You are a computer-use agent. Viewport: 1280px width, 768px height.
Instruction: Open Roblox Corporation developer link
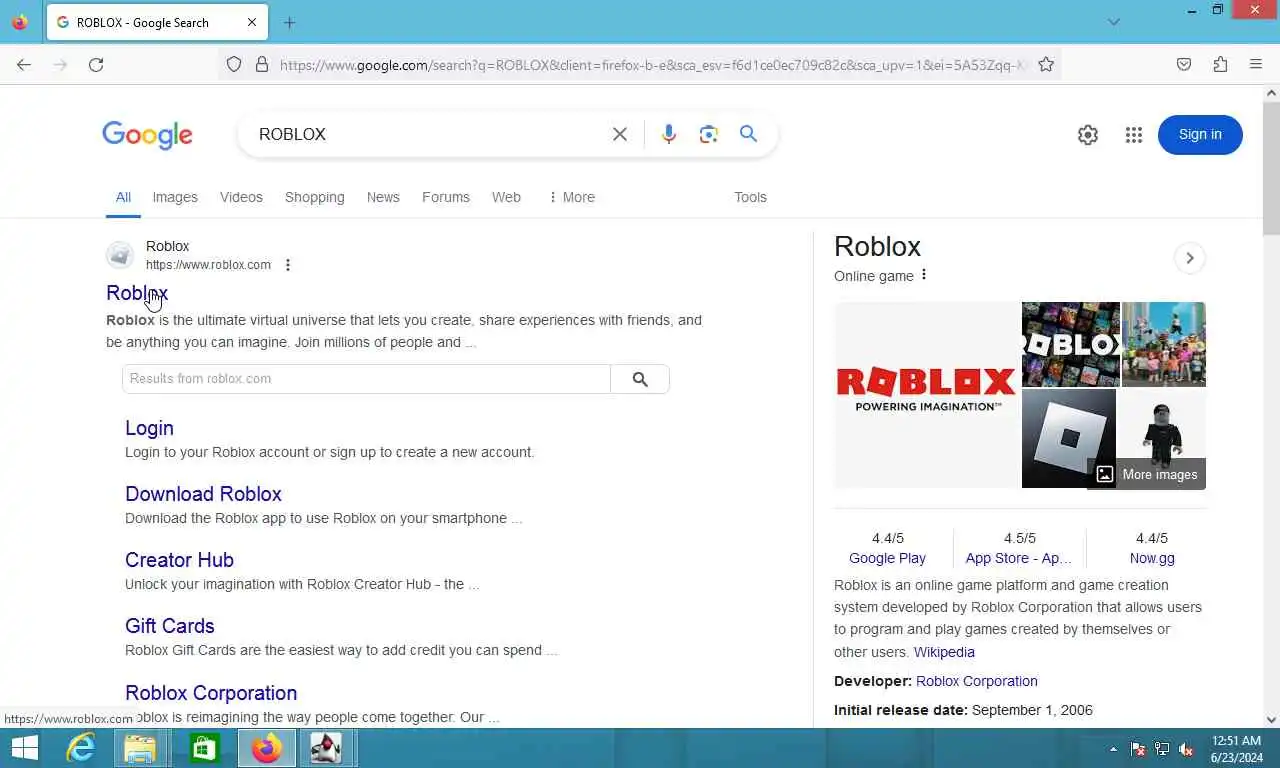[977, 681]
